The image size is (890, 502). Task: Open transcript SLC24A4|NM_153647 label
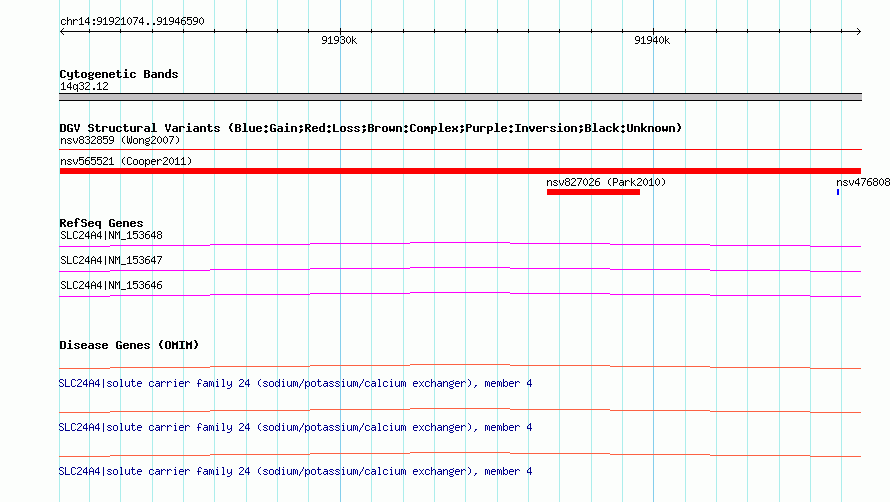(x=111, y=260)
